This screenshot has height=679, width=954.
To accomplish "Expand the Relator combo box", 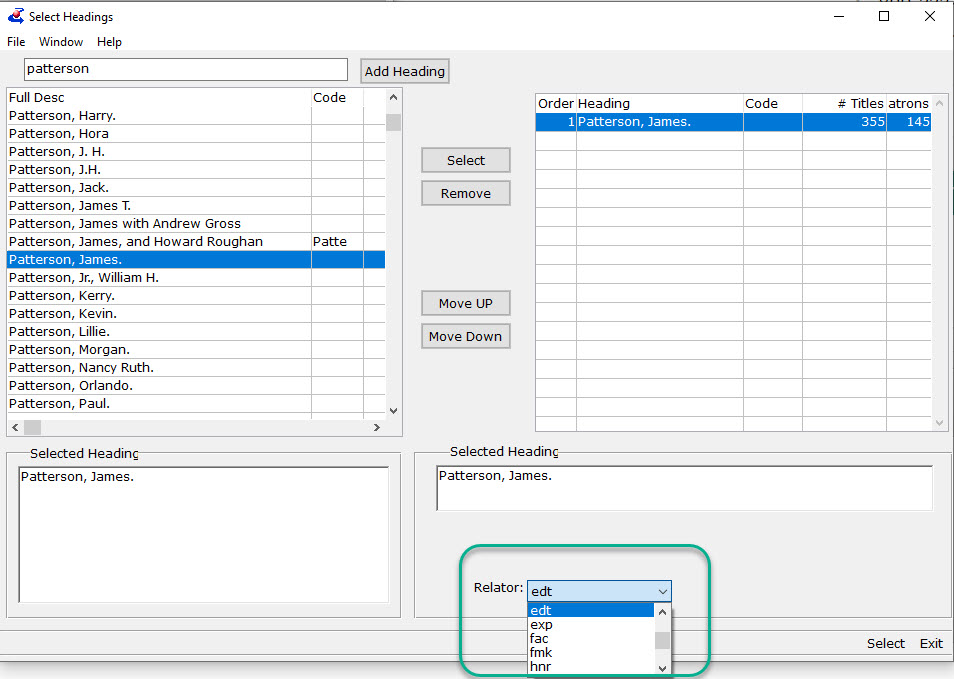I will pos(662,591).
